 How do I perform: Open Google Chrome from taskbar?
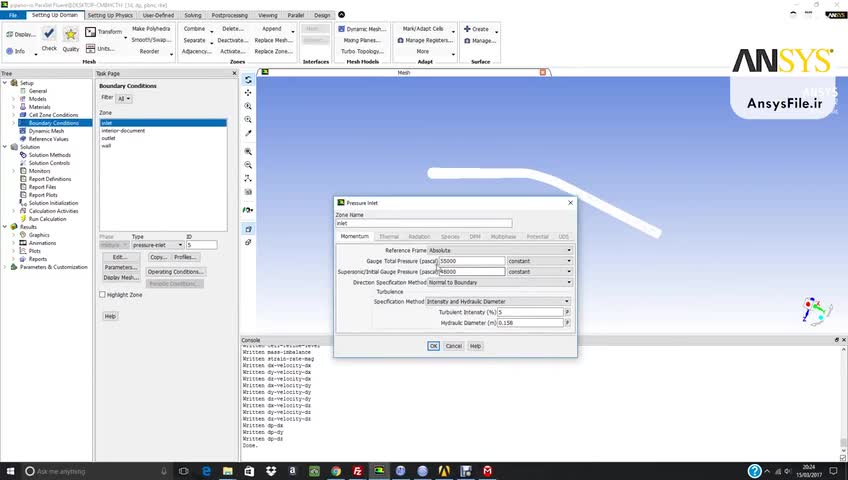(x=336, y=471)
